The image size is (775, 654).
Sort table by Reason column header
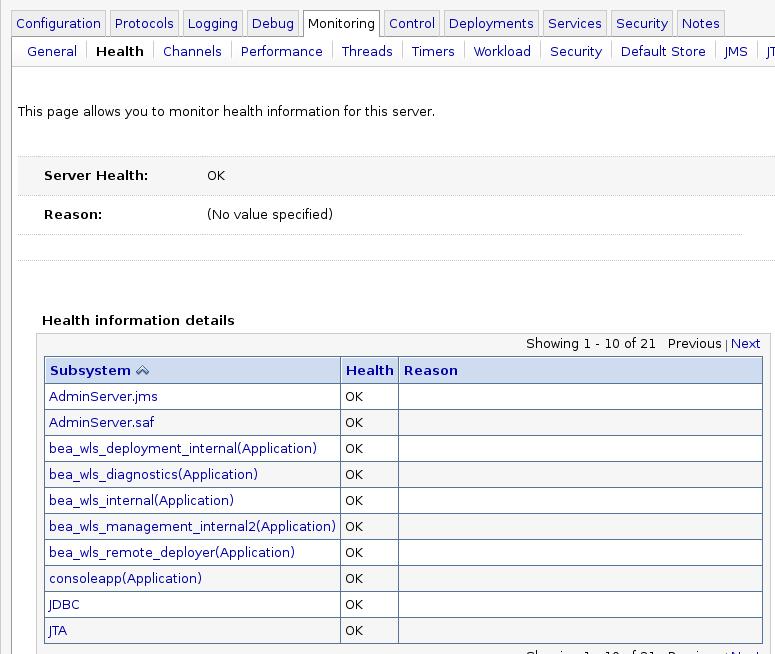(431, 370)
